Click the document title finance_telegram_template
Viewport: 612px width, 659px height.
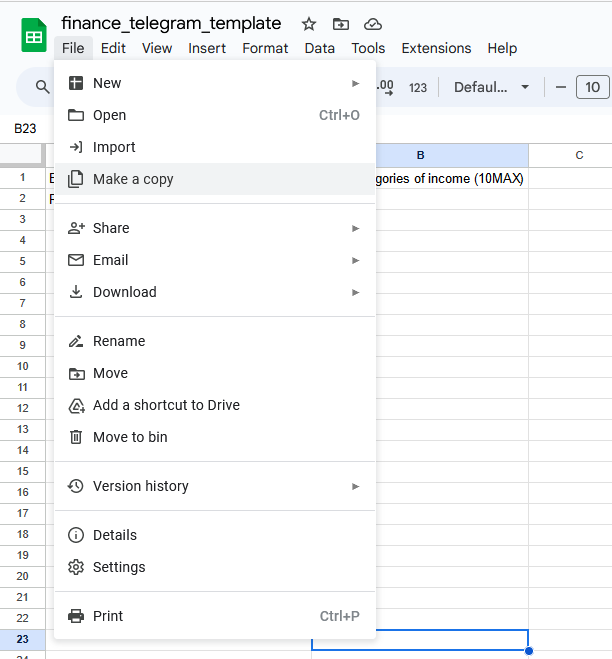tap(171, 24)
